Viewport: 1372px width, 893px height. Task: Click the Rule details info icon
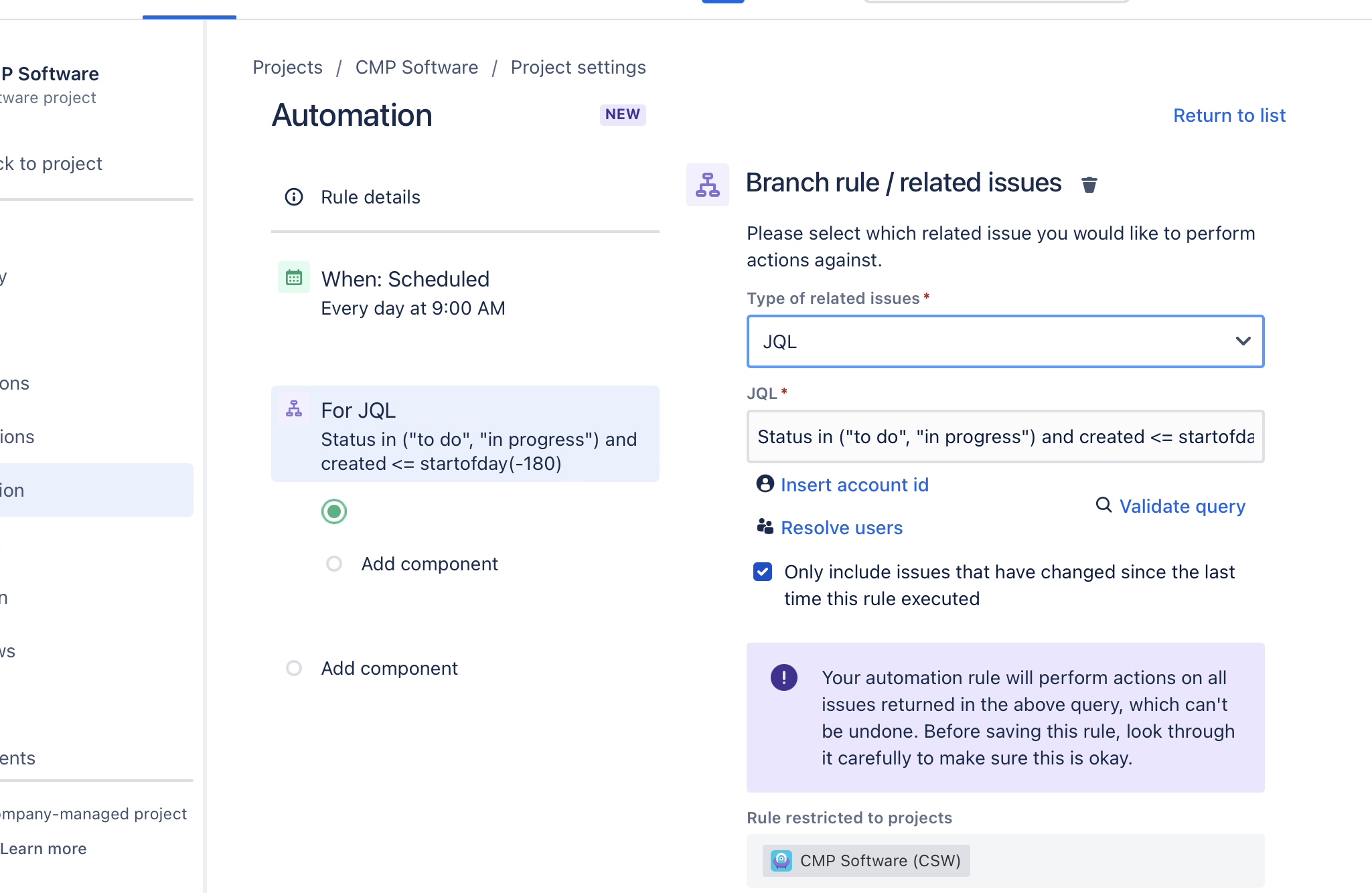pos(294,197)
